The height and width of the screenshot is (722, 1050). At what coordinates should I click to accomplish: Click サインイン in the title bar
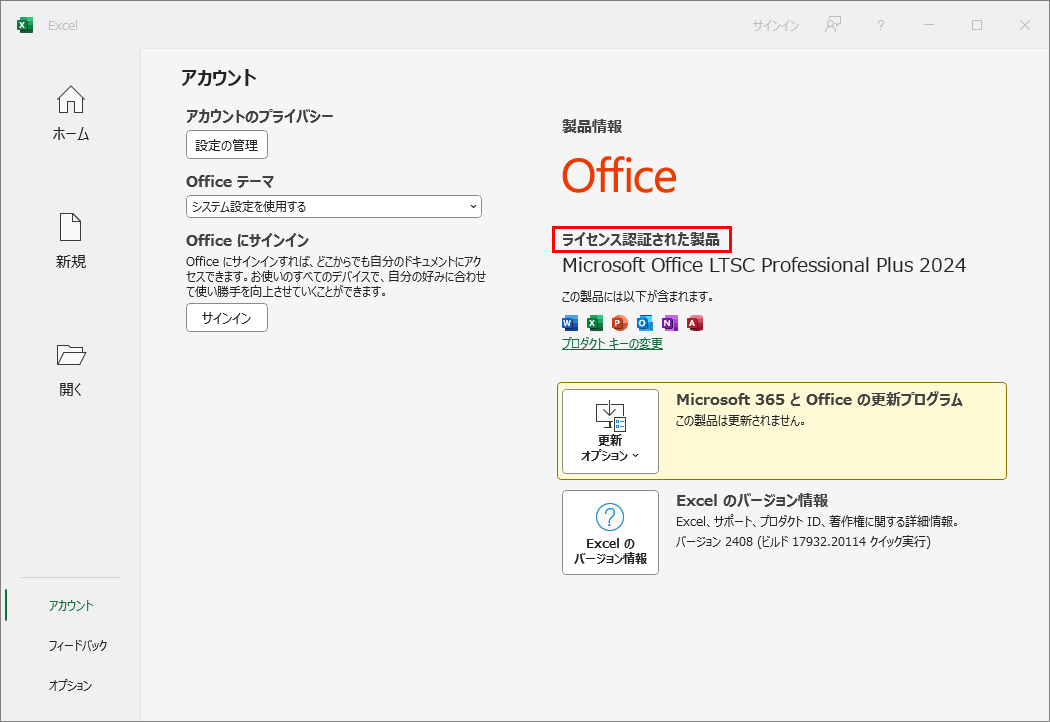(x=775, y=25)
